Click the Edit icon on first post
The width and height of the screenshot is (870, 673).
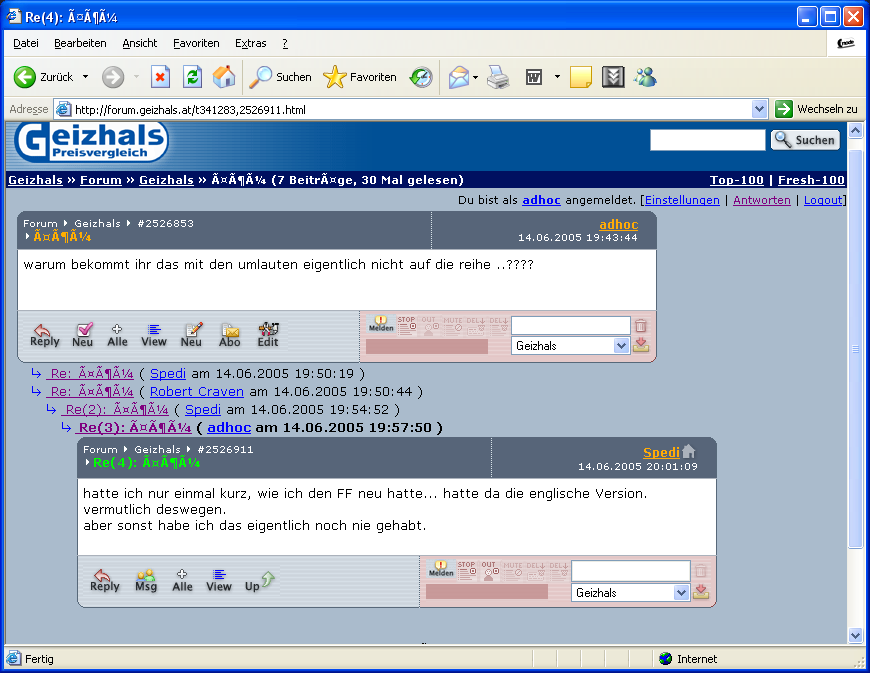[268, 335]
